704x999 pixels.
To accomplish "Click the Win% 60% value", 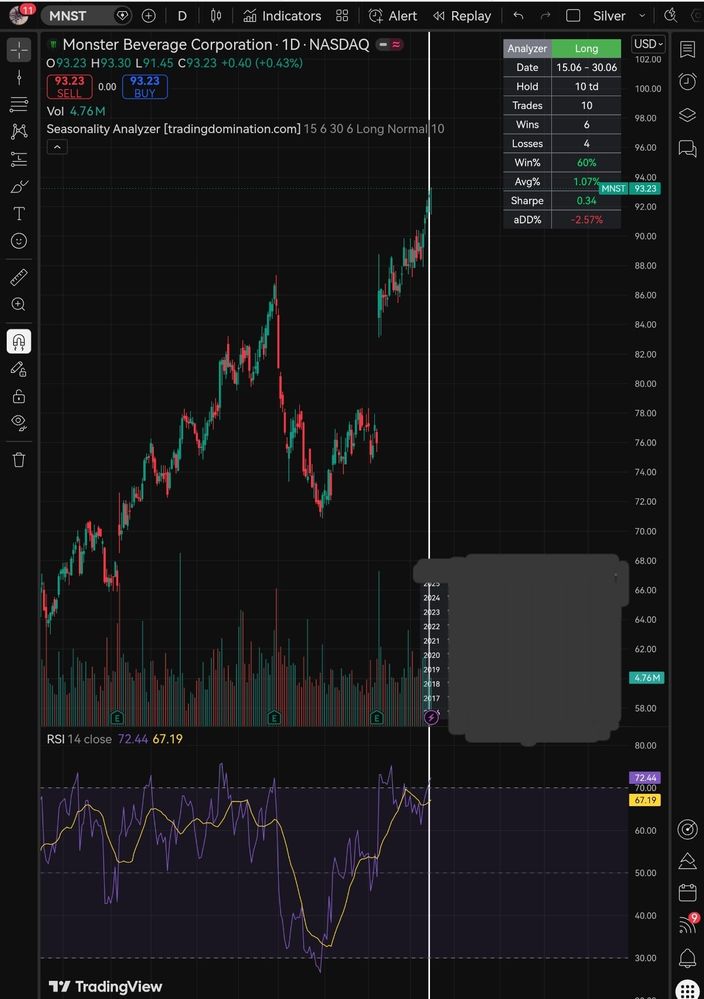I will (586, 162).
